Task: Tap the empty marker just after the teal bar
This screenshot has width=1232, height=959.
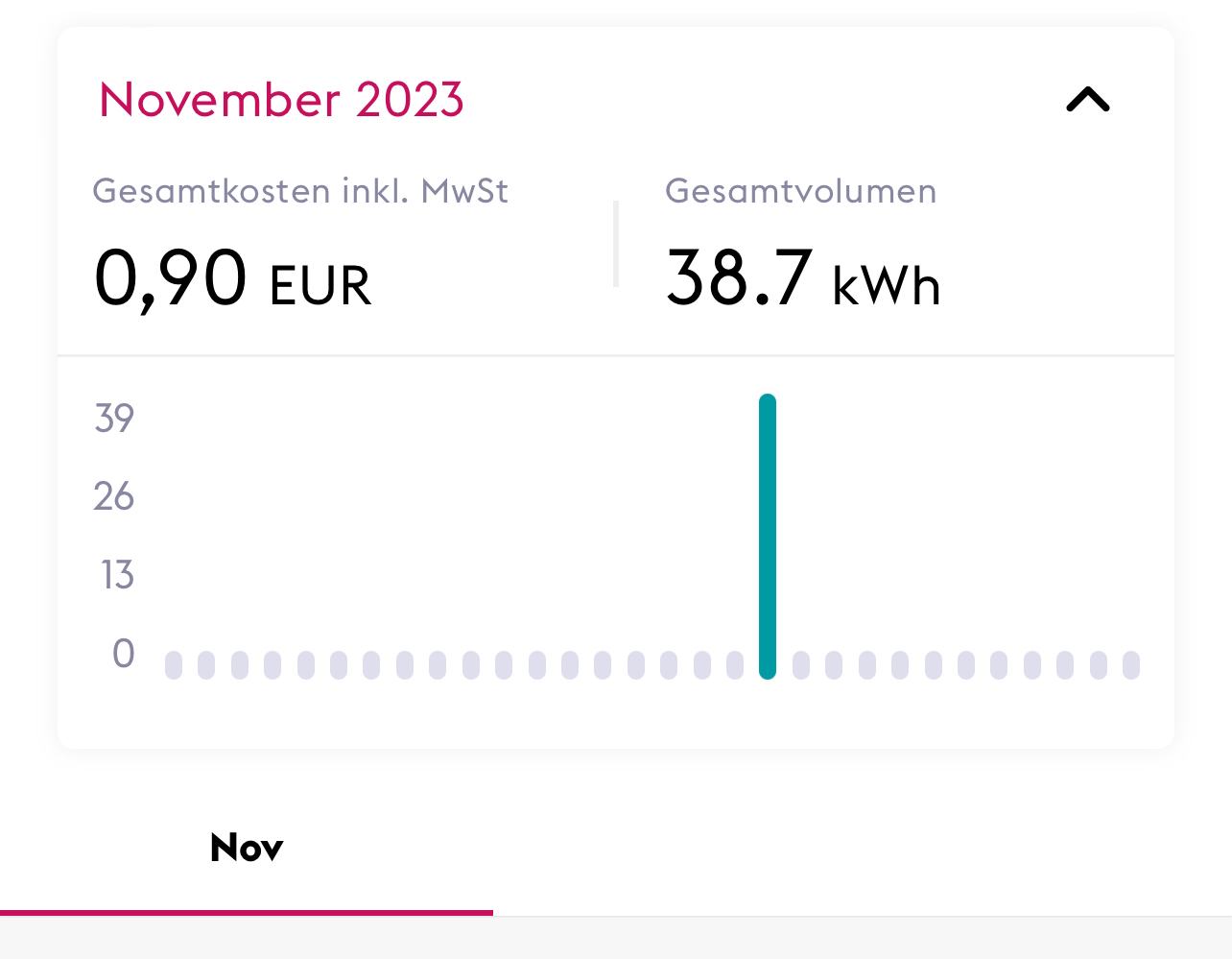Action: (x=801, y=665)
